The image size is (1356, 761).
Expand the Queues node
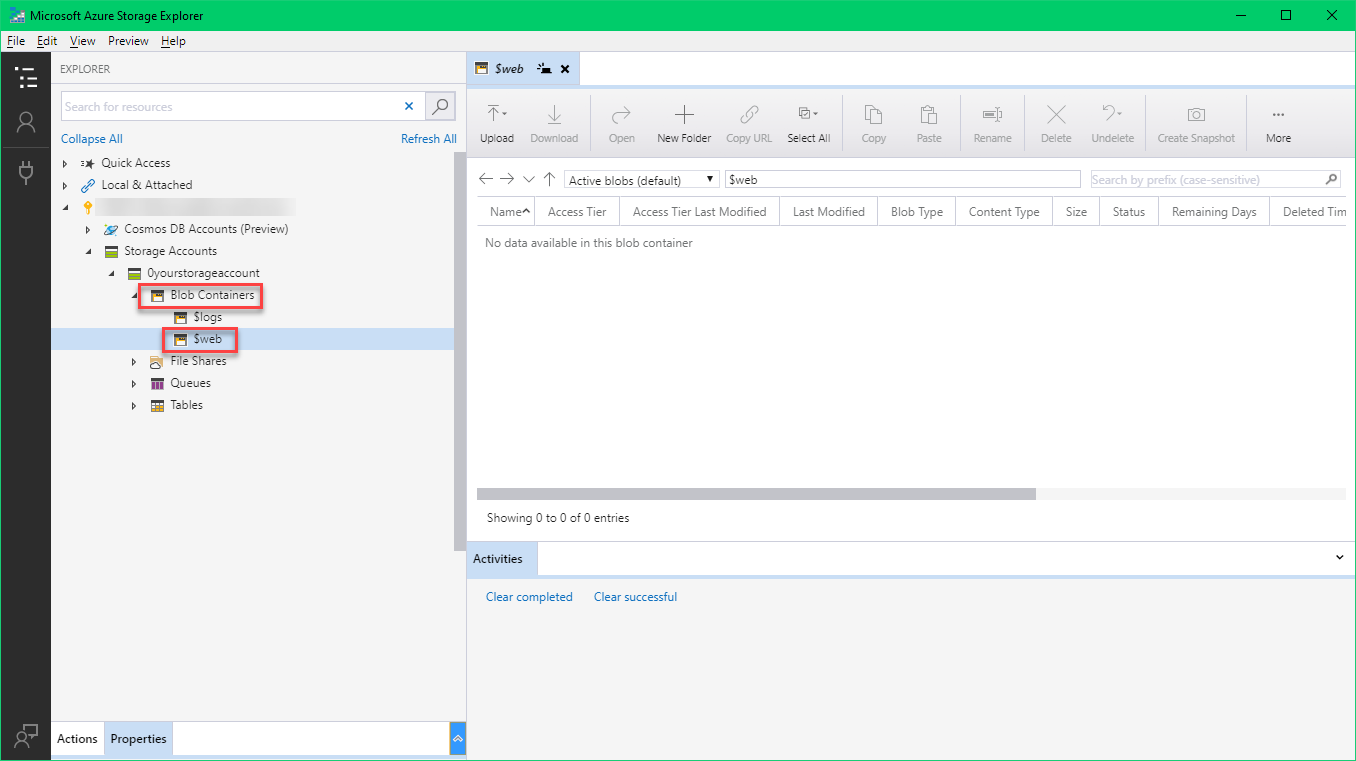tap(134, 383)
